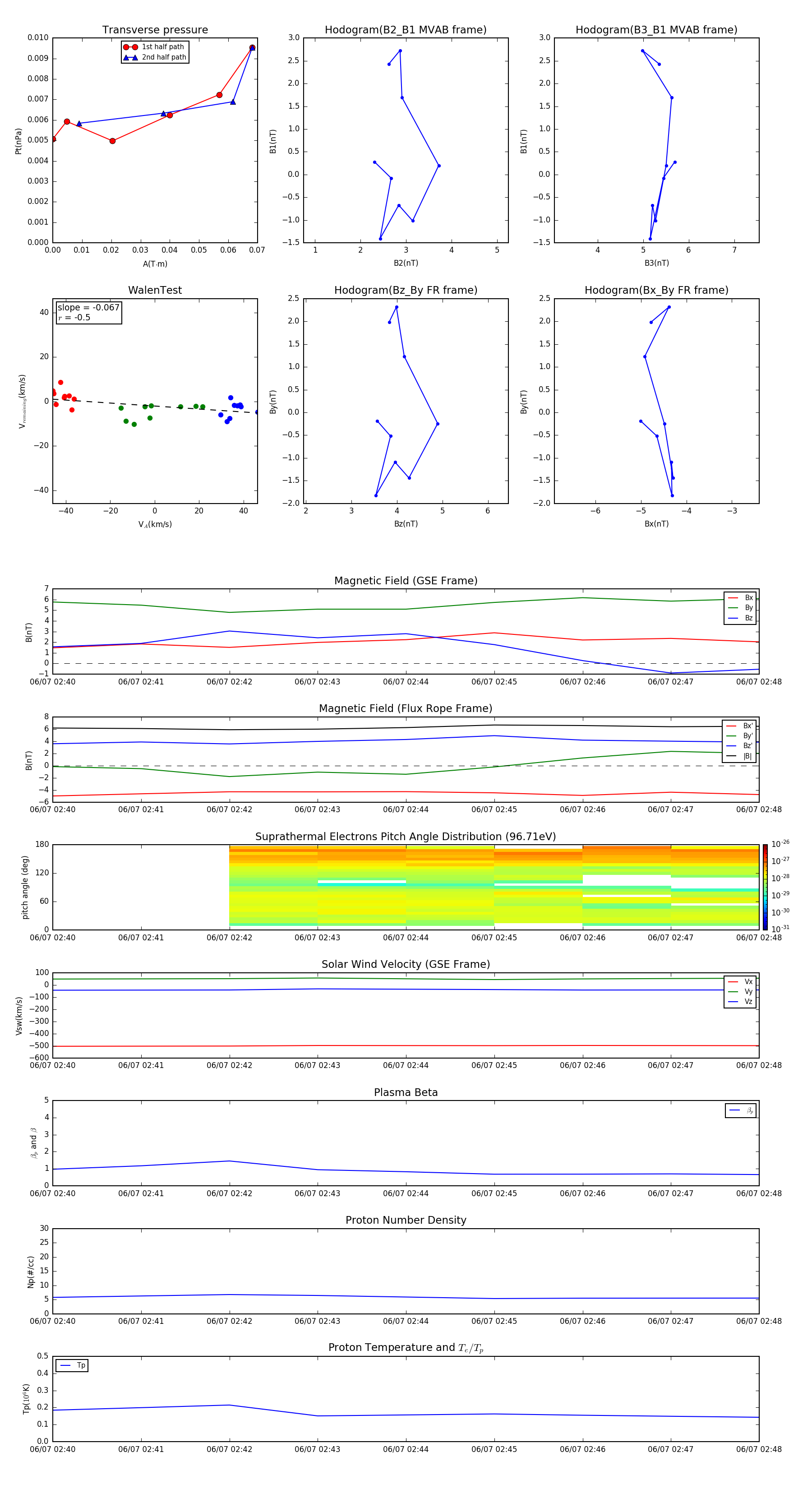Click 'Hodogram(B2_B1 MVAB frame)' title
Image resolution: width=812 pixels, height=1489 pixels.
click(406, 30)
